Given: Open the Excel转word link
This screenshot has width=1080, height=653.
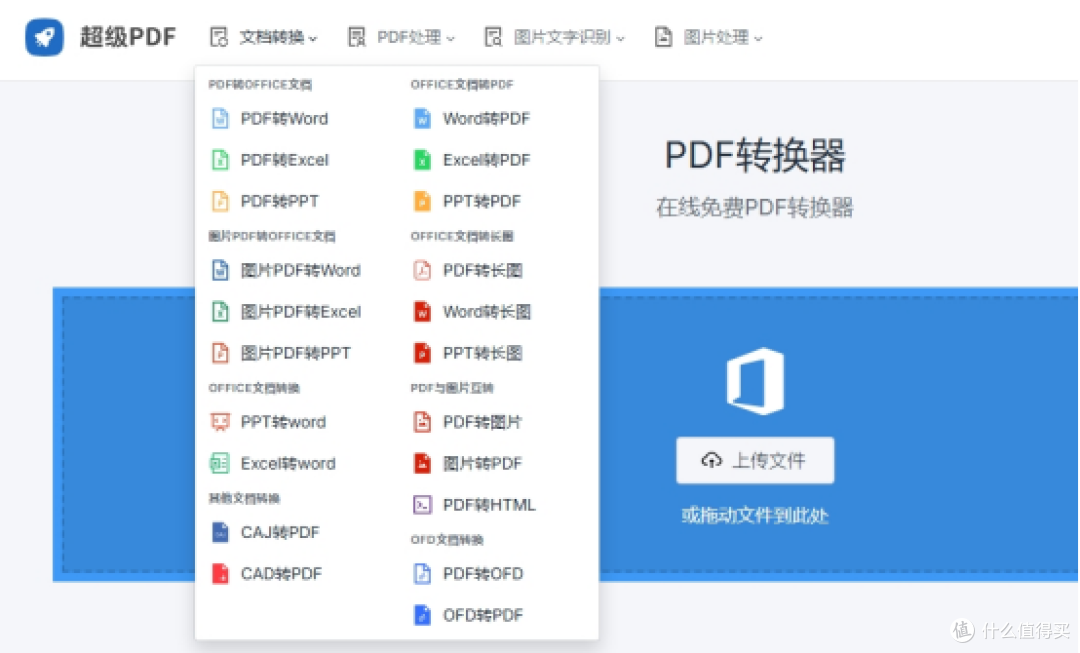Looking at the screenshot, I should (288, 463).
